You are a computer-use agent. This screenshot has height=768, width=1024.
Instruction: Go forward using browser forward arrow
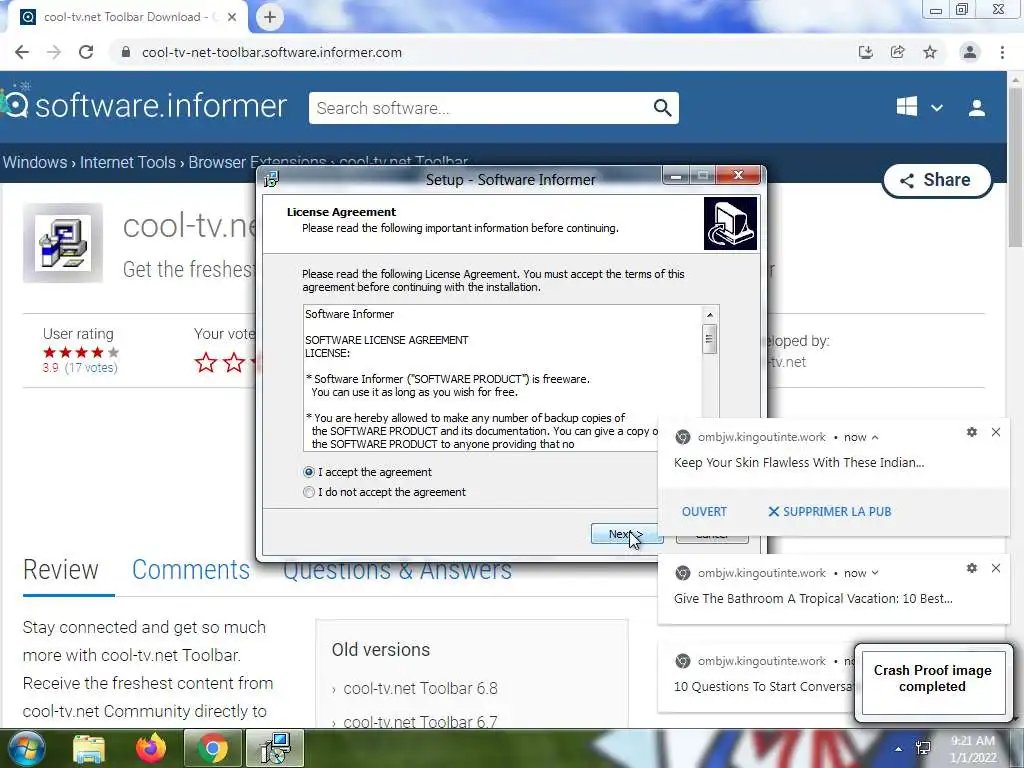(54, 52)
